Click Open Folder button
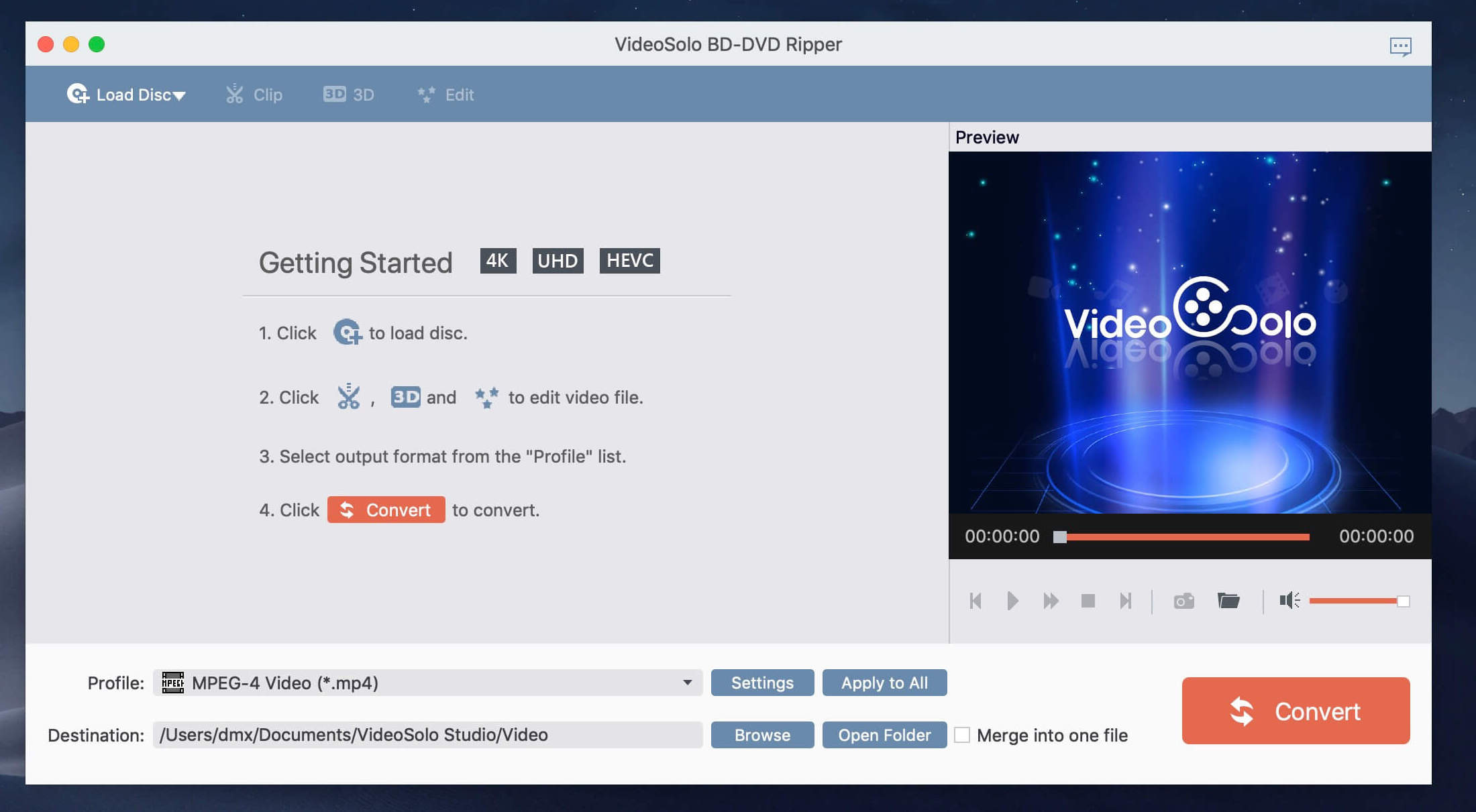 click(x=884, y=735)
